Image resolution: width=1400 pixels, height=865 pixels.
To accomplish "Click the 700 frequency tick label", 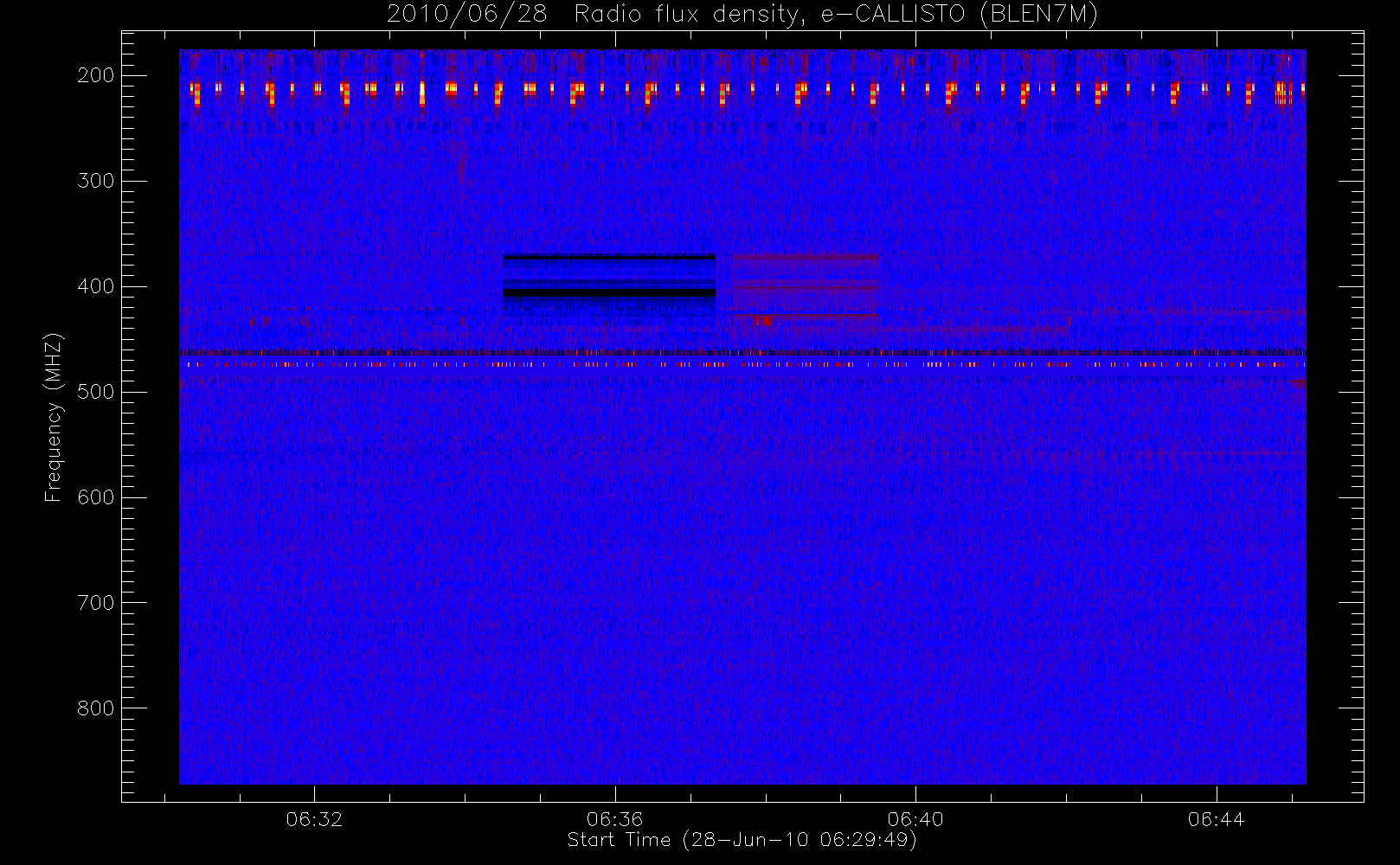I will click(96, 603).
